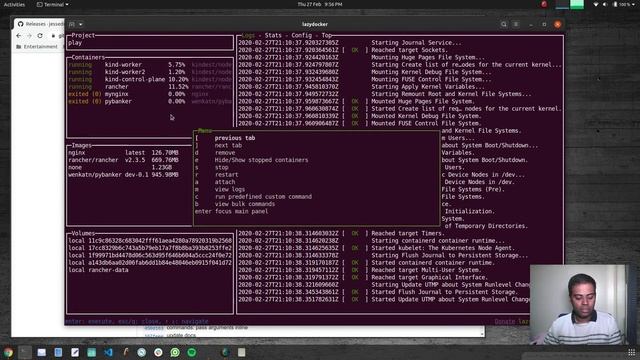Screen dimensions: 640x360
Task: Open the mail app in the dock
Action: pos(42,352)
